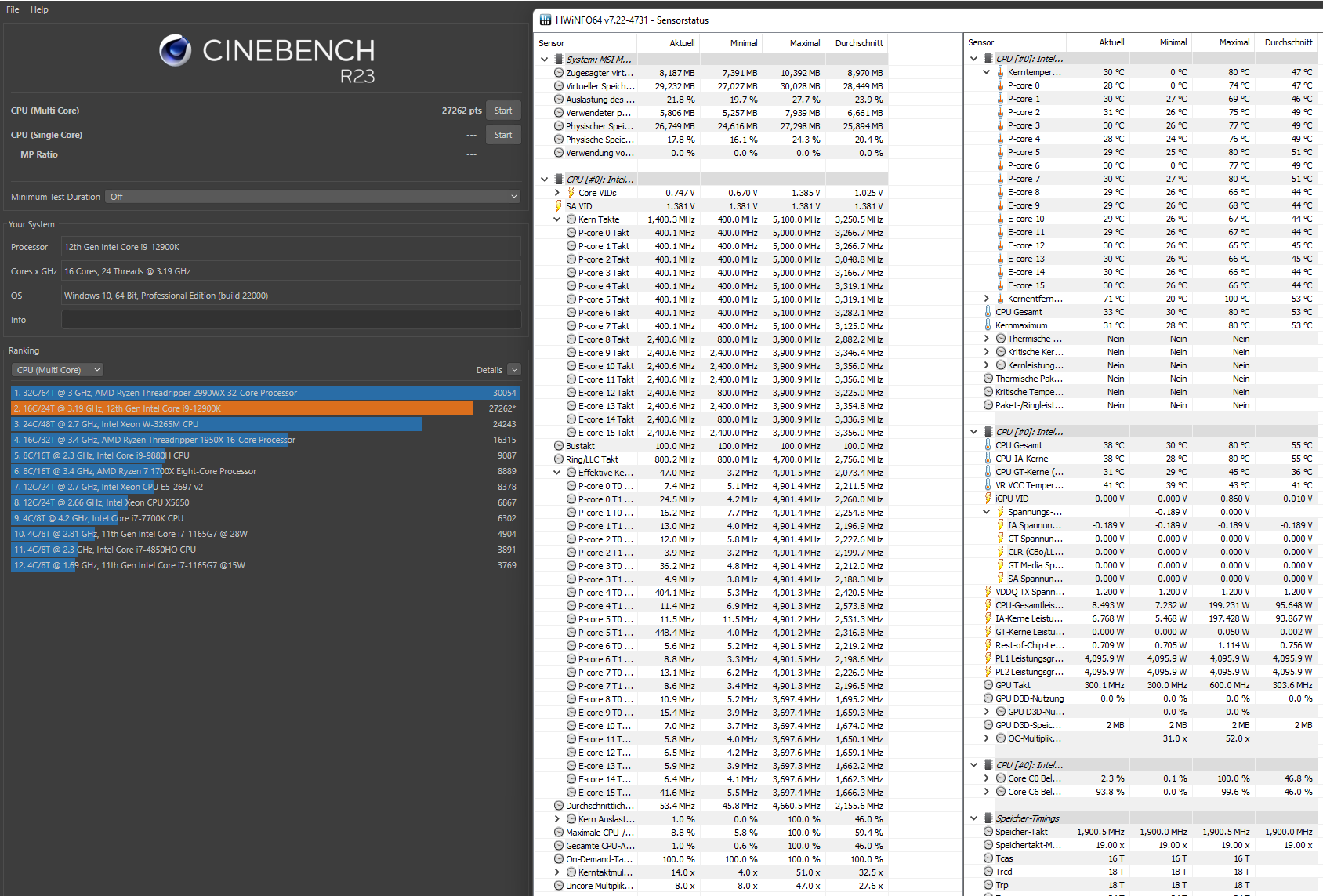
Task: Collapse the Spannungs-... tree row
Action: click(987, 512)
